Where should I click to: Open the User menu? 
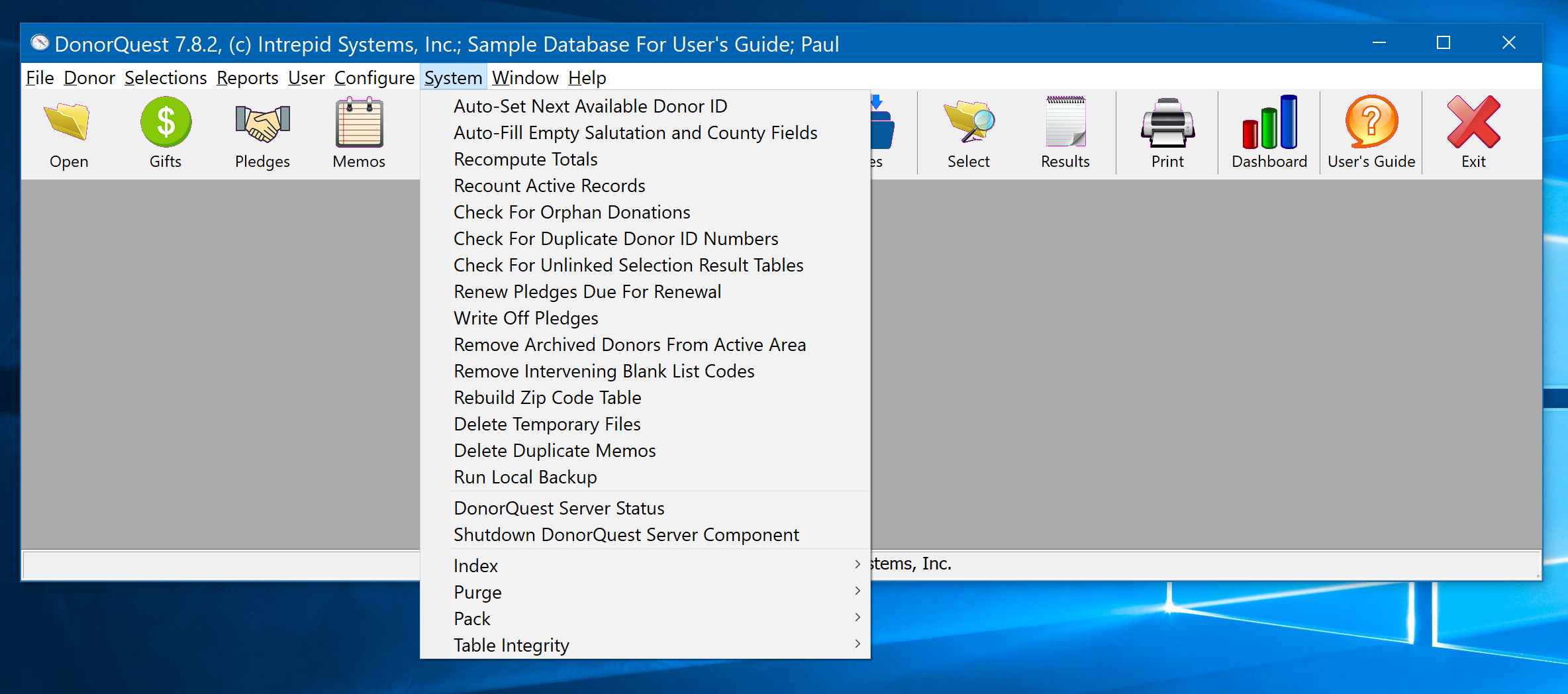(x=306, y=77)
